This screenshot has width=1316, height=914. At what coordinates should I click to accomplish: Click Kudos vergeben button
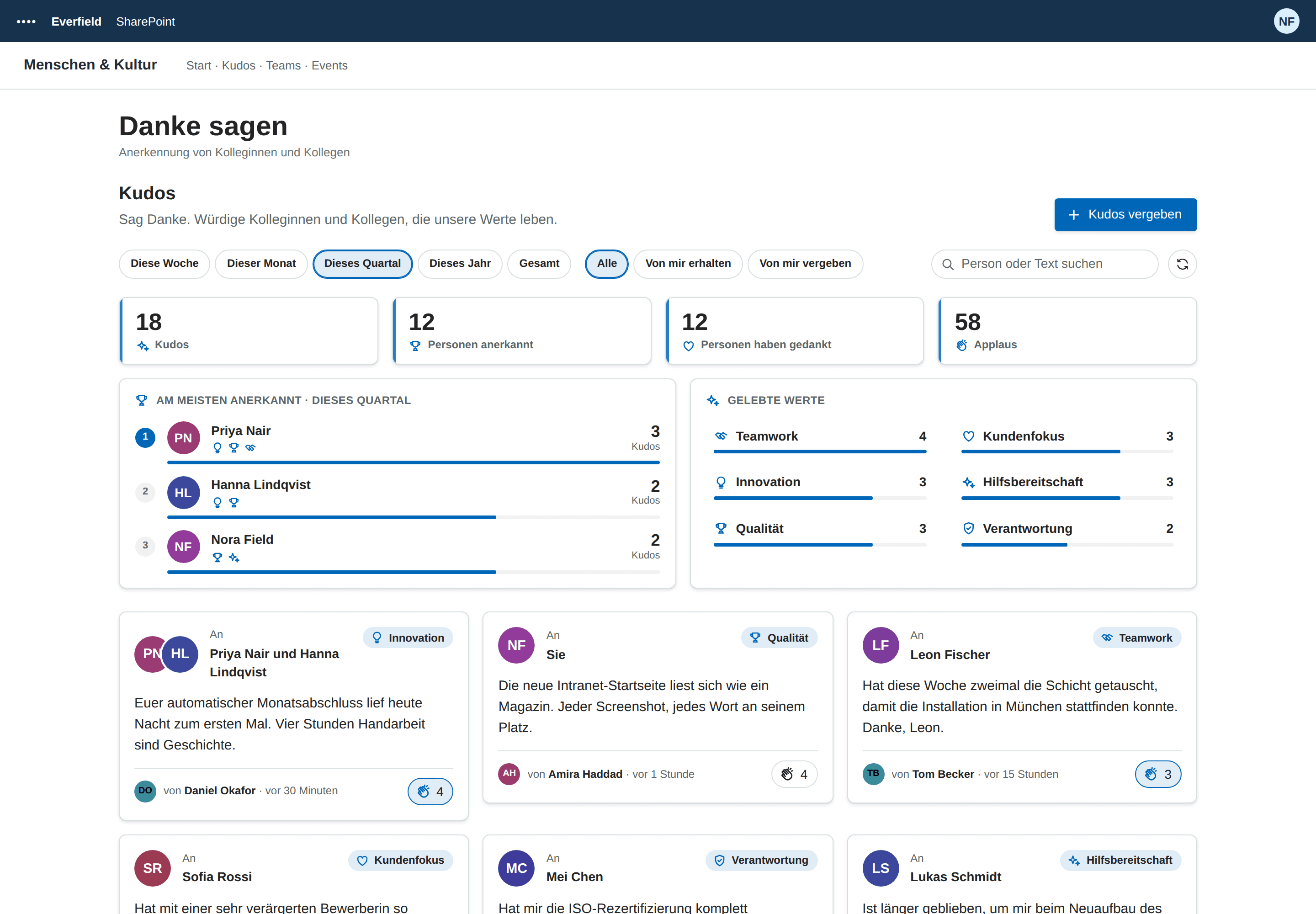coord(1125,215)
